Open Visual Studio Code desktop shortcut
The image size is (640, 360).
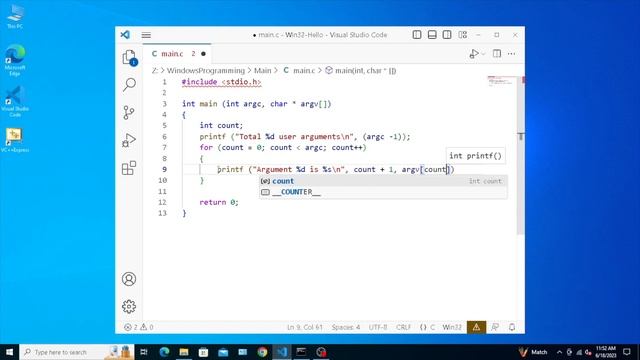click(15, 102)
